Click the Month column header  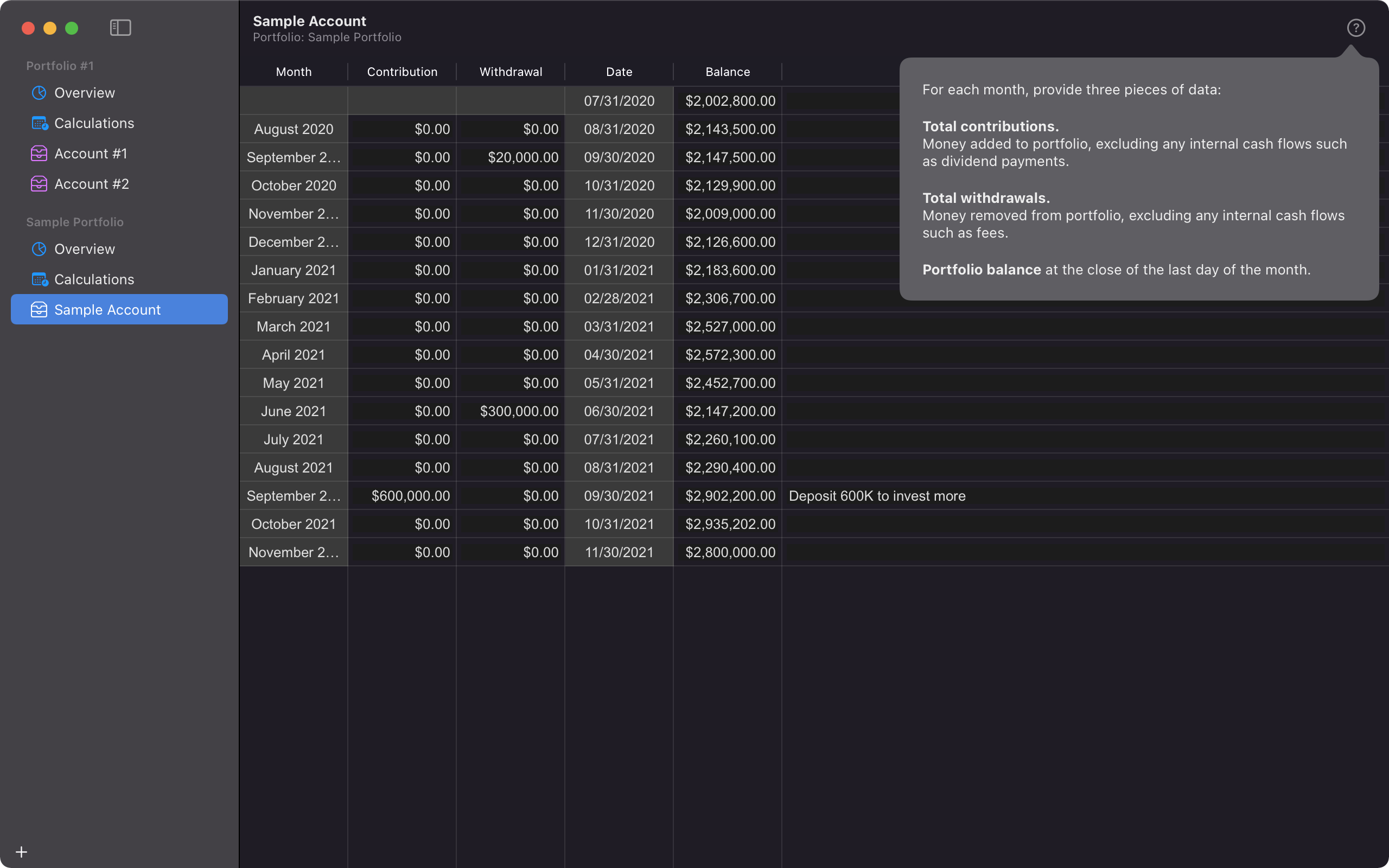[x=294, y=72]
